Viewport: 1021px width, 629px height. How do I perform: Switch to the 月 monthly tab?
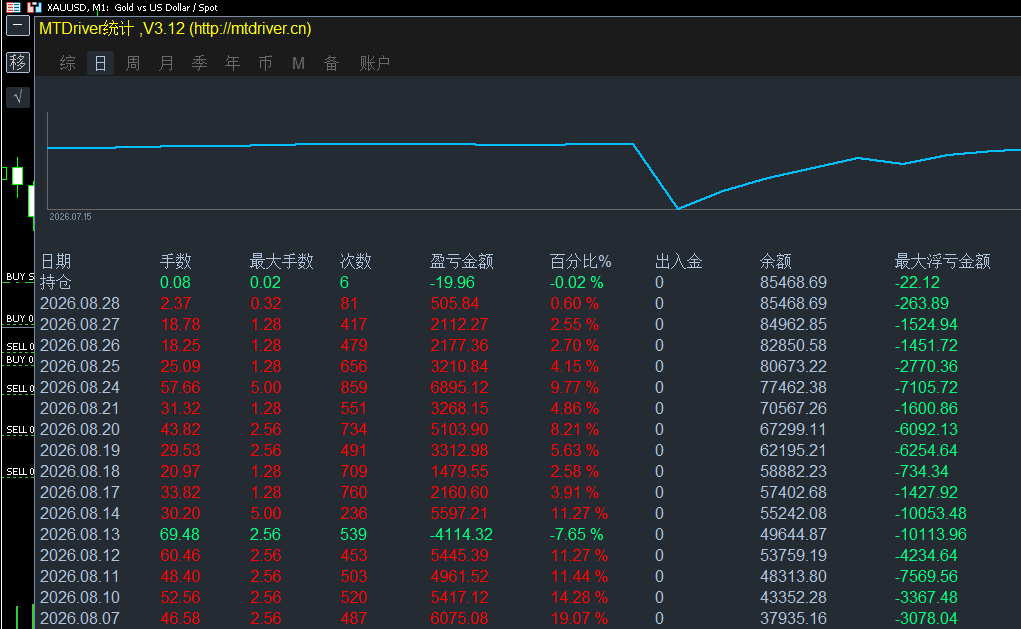(166, 63)
